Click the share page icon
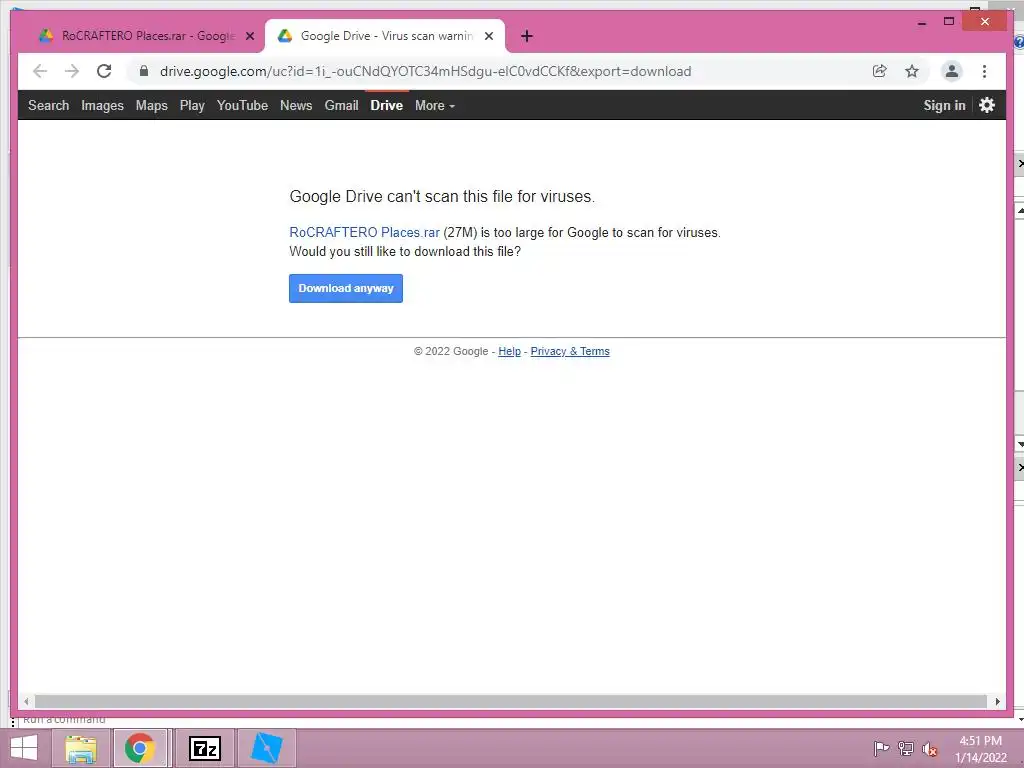Viewport: 1024px width, 768px height. coord(880,71)
